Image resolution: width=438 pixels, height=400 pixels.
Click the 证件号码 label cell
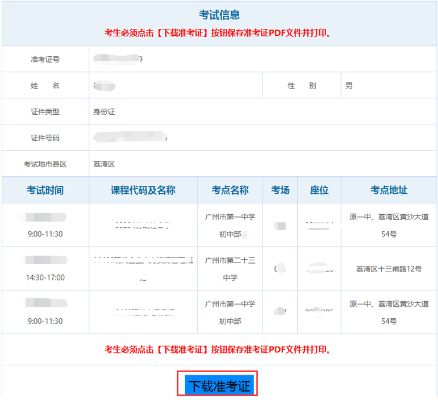(45, 138)
